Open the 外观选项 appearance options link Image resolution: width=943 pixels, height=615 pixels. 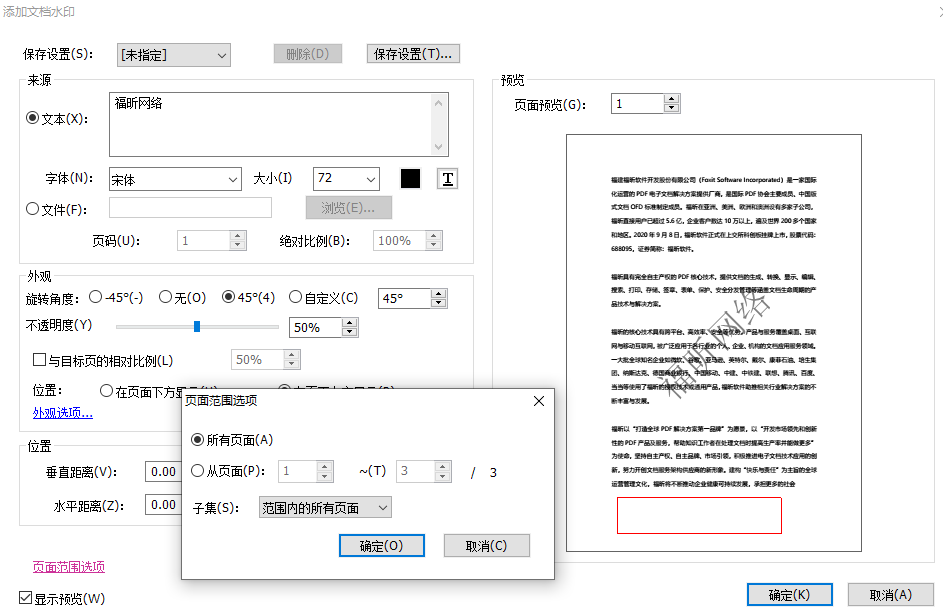pyautogui.click(x=62, y=411)
